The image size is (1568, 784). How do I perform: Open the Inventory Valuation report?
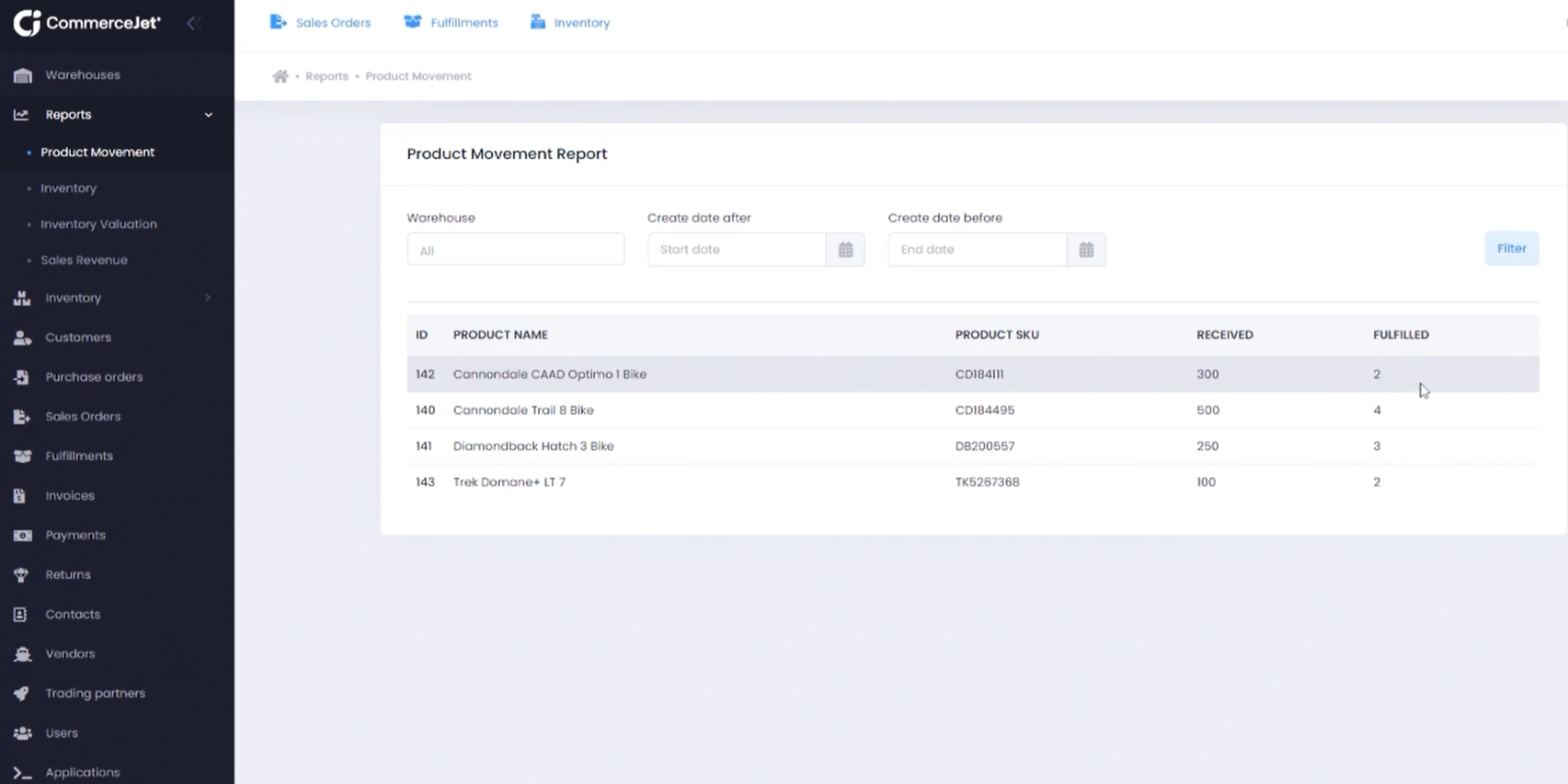tap(98, 224)
